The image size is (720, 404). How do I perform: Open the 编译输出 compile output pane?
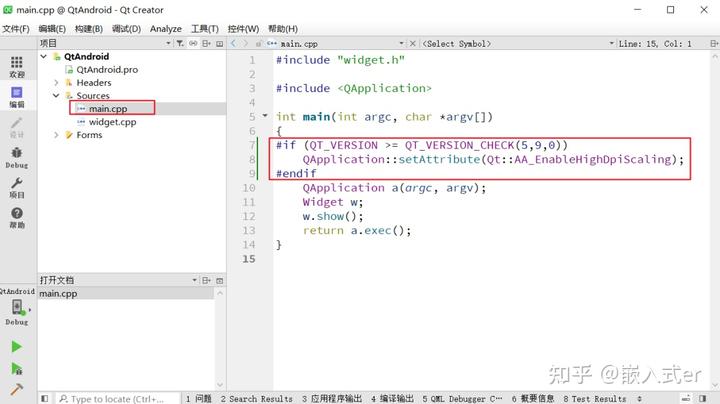click(393, 398)
